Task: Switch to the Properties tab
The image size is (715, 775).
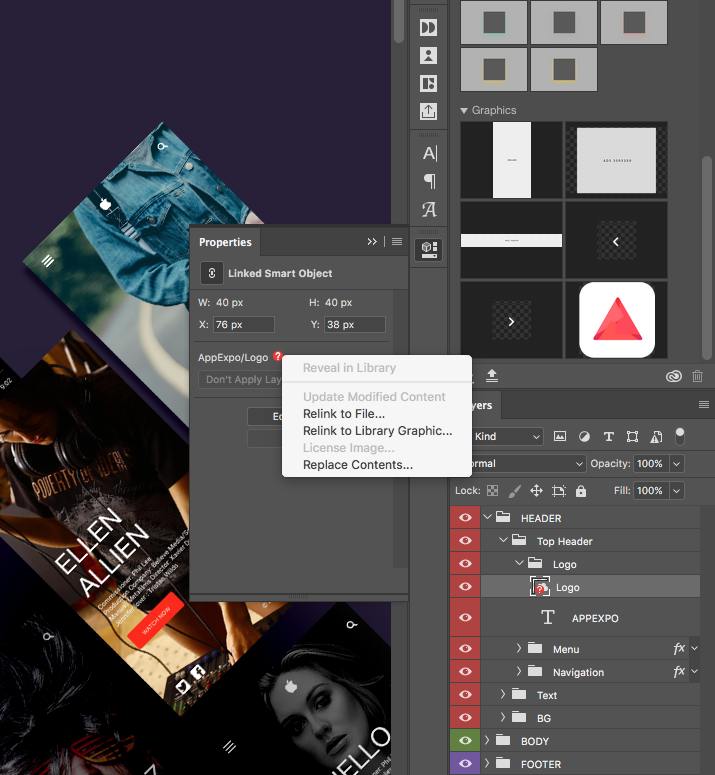Action: coord(225,242)
